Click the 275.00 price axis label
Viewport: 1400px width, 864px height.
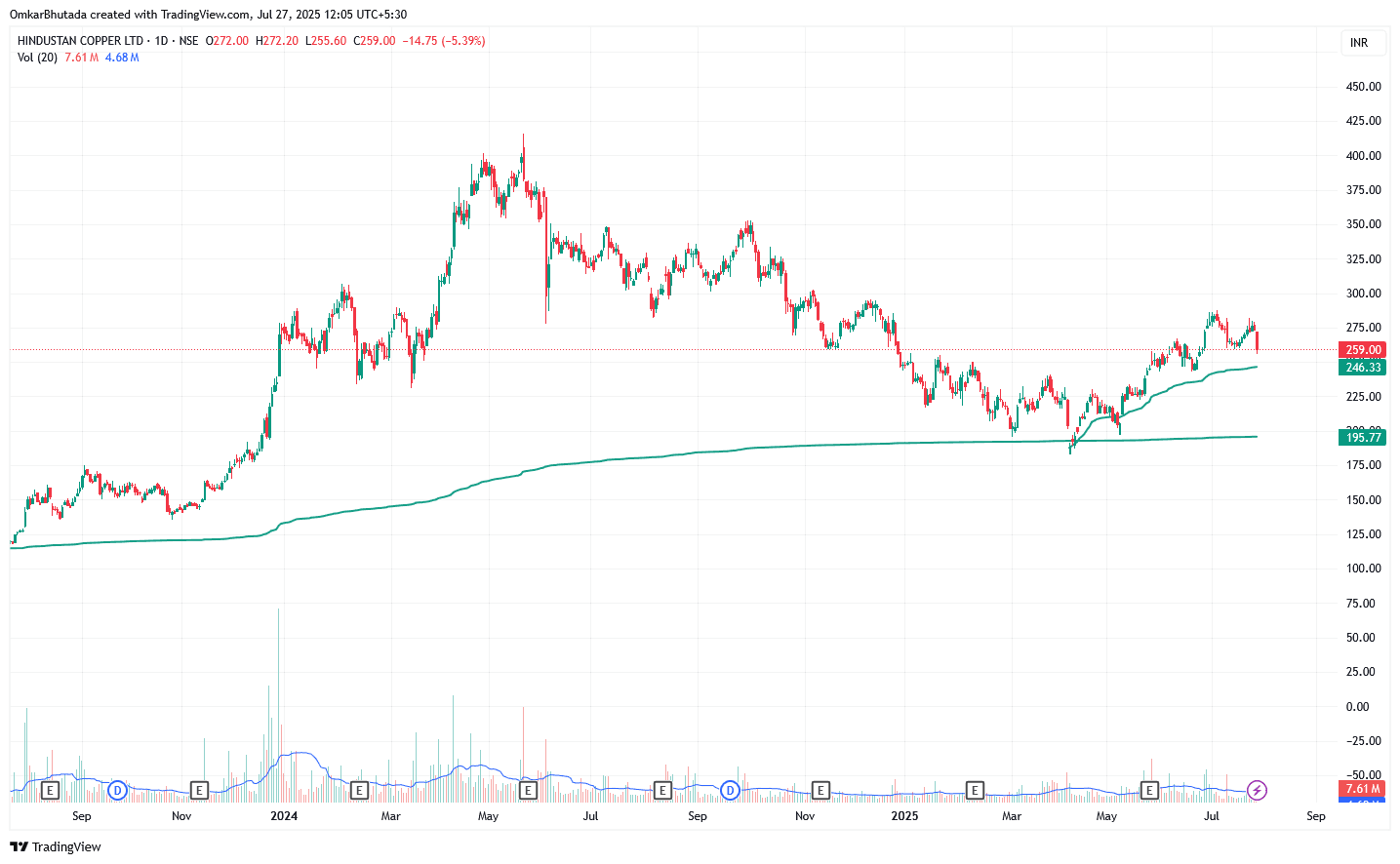pos(1363,328)
